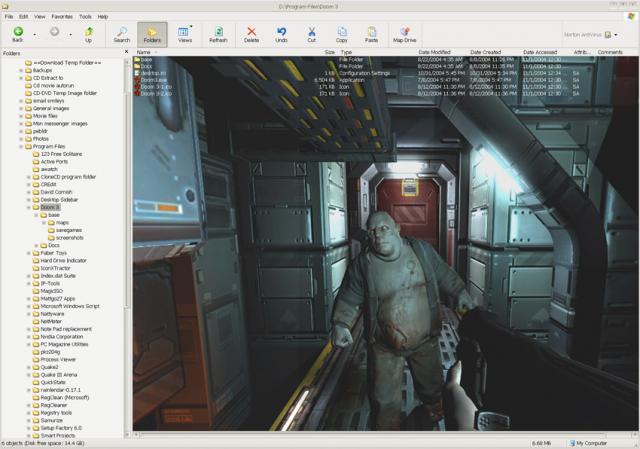Screen dimensions: 640x449
Task: Sort by Date Modified column header
Action: coord(434,52)
